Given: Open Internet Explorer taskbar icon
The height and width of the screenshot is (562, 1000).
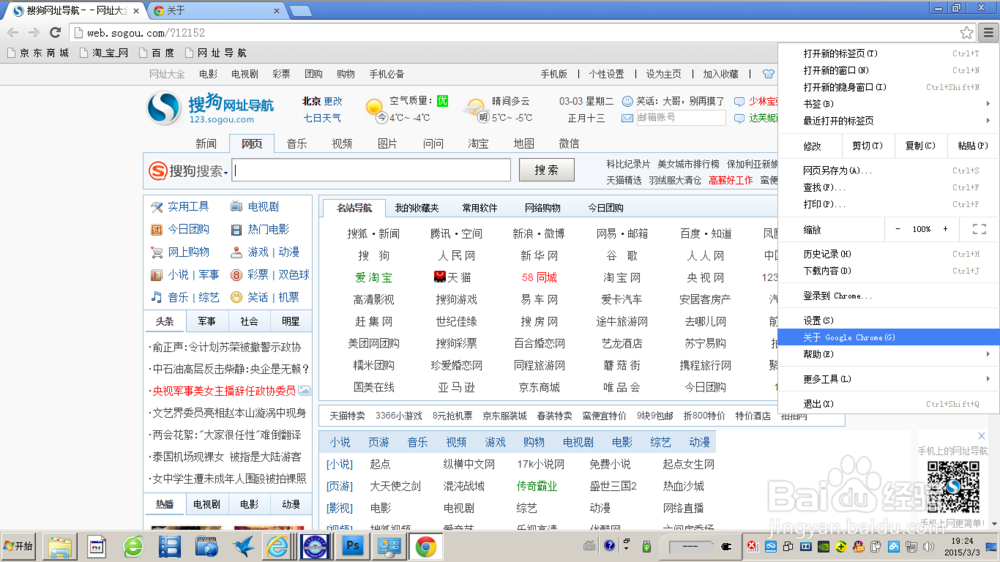Looking at the screenshot, I should [278, 547].
